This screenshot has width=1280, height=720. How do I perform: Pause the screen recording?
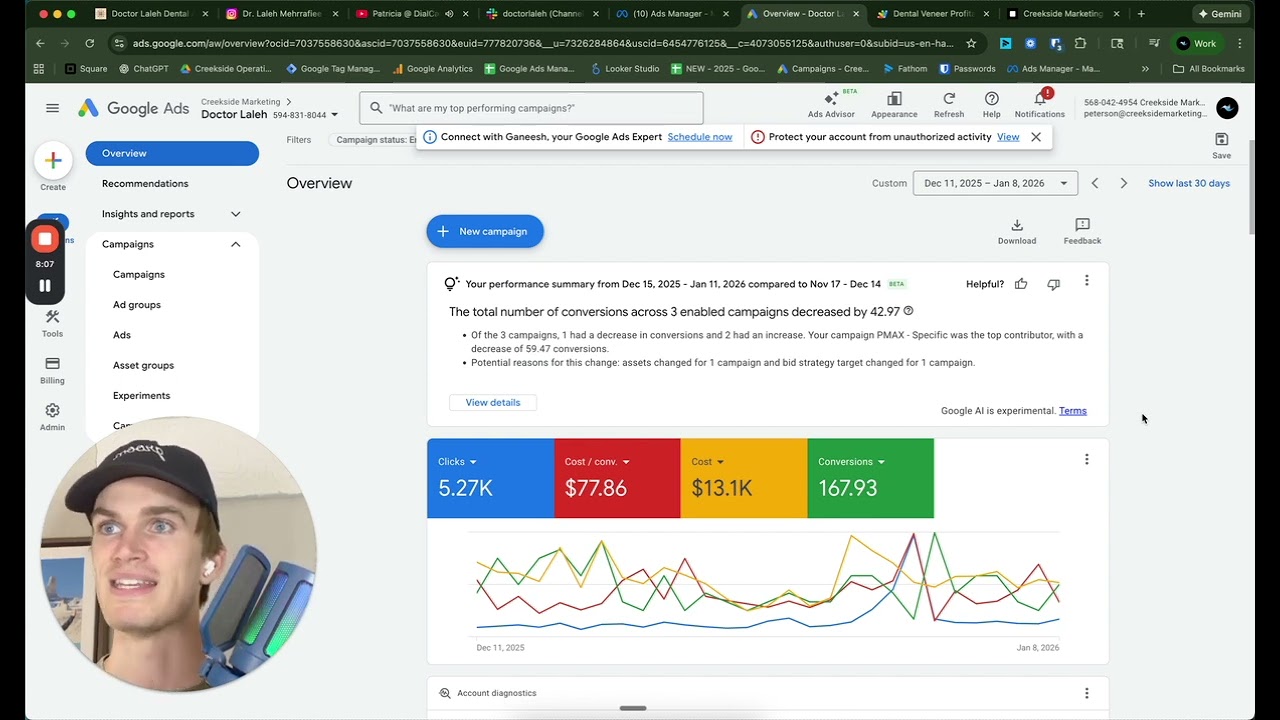click(x=44, y=285)
